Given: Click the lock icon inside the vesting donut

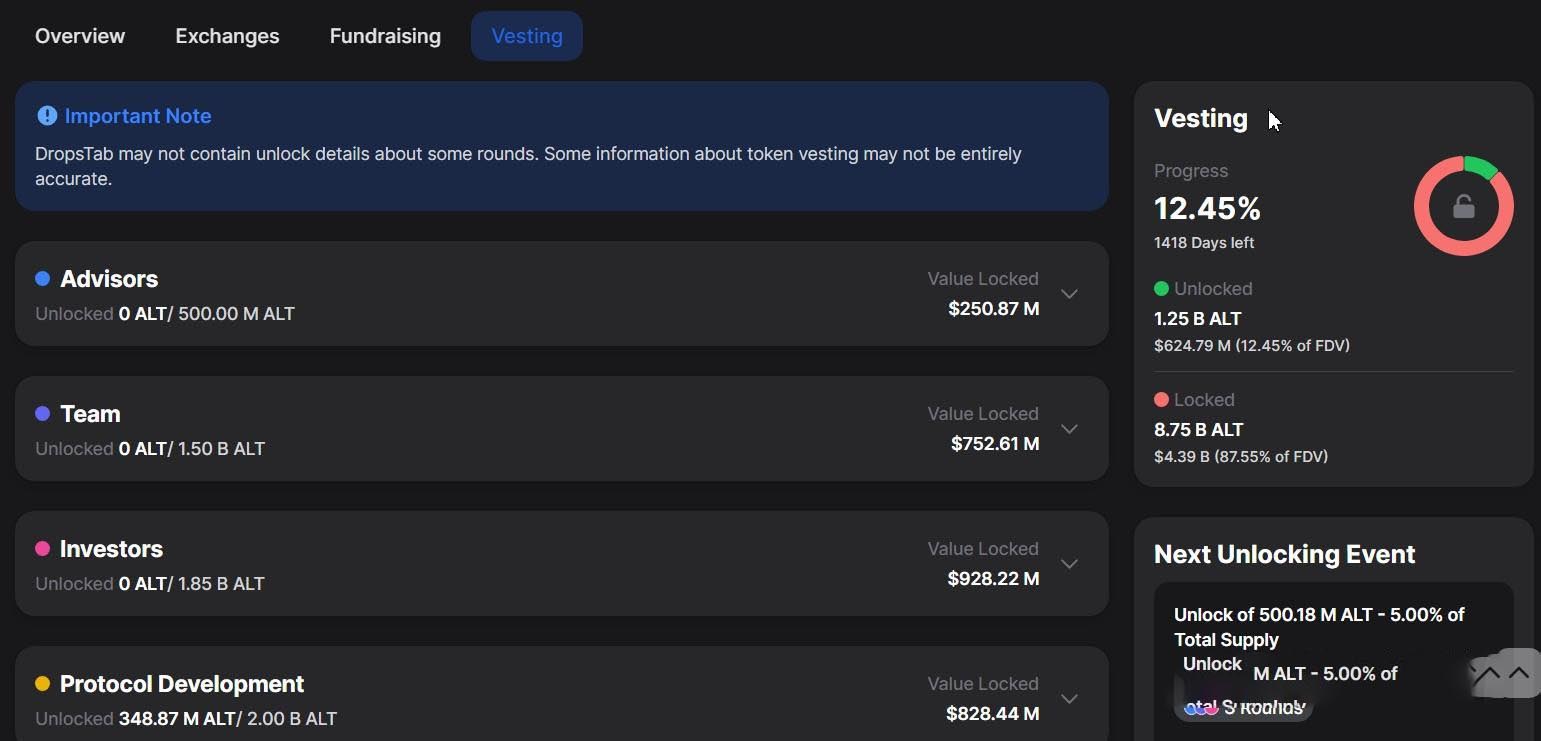Looking at the screenshot, I should (x=1463, y=206).
